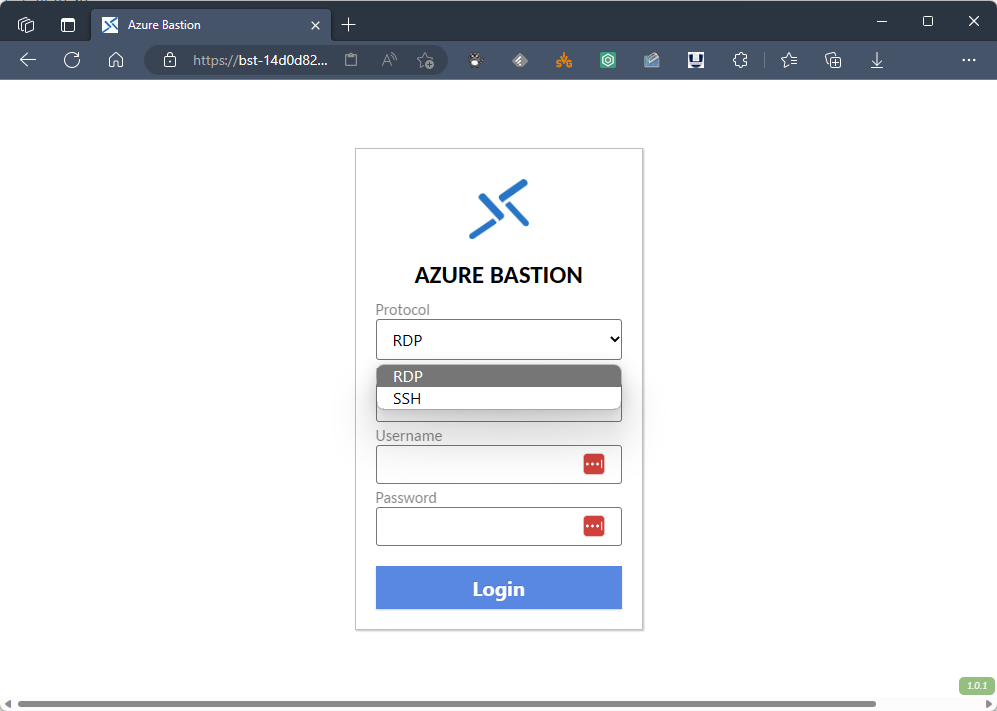
Task: Open the dark U-shaped extension icon
Action: (696, 60)
